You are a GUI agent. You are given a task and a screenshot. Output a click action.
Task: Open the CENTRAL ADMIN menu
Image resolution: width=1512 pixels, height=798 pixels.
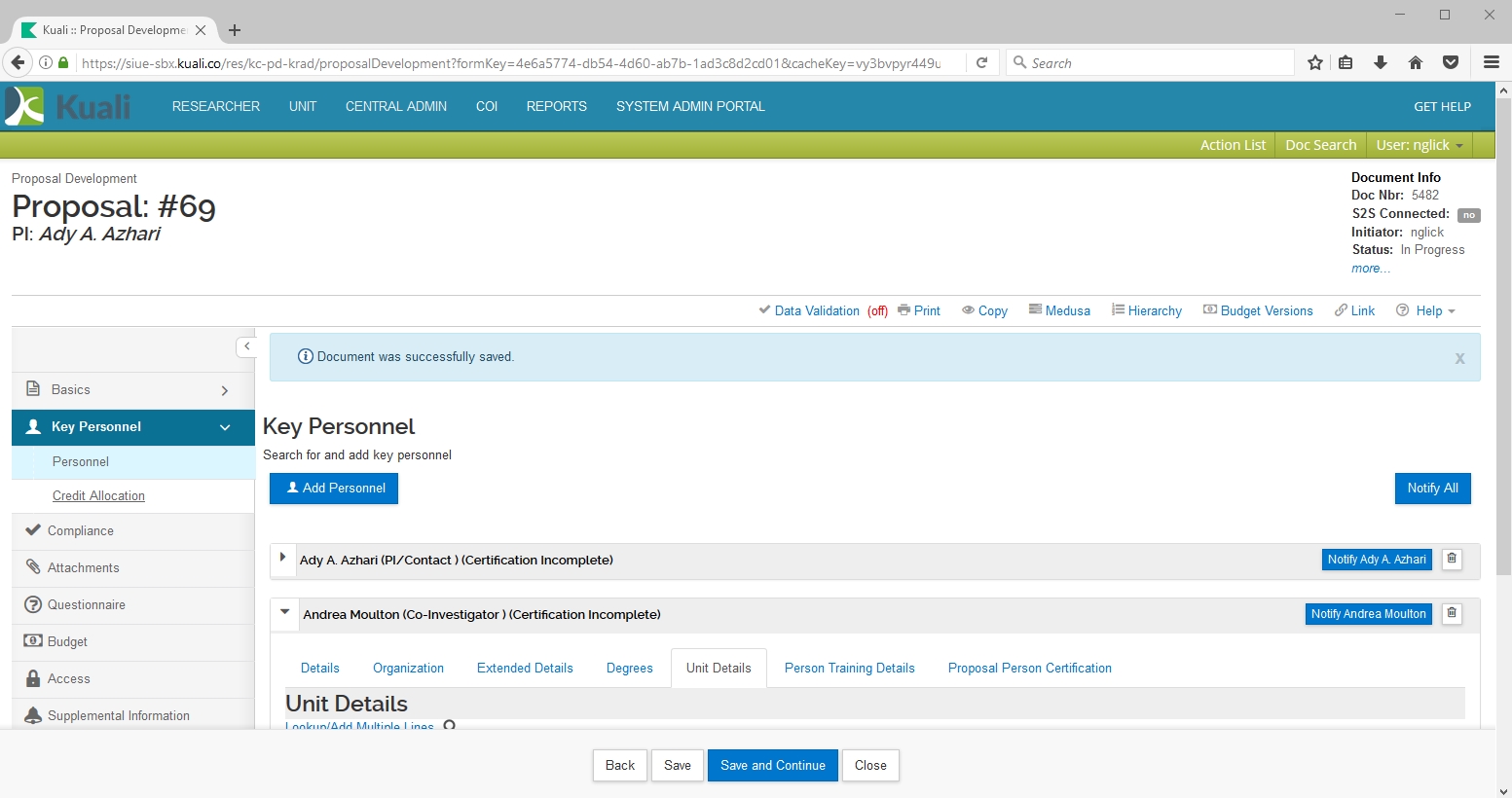click(x=395, y=106)
